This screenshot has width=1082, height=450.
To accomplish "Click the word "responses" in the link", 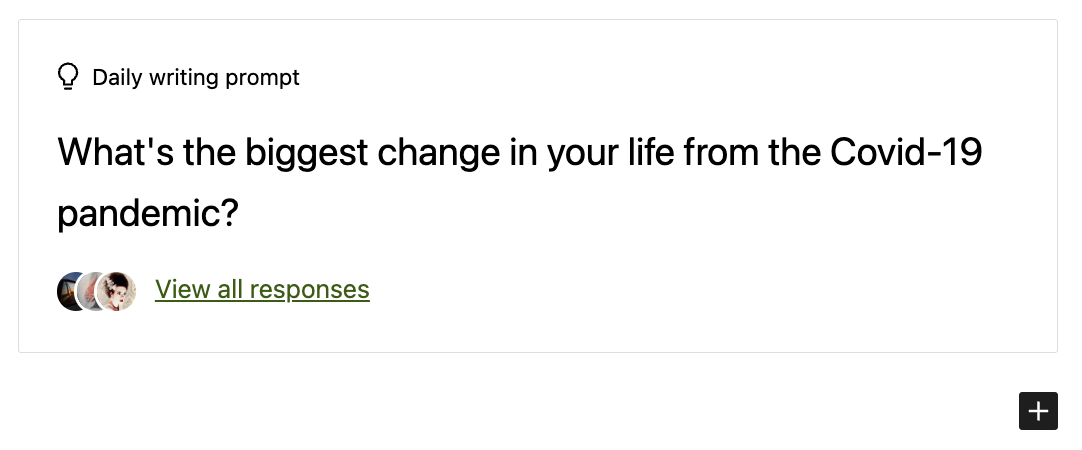I will click(x=309, y=290).
